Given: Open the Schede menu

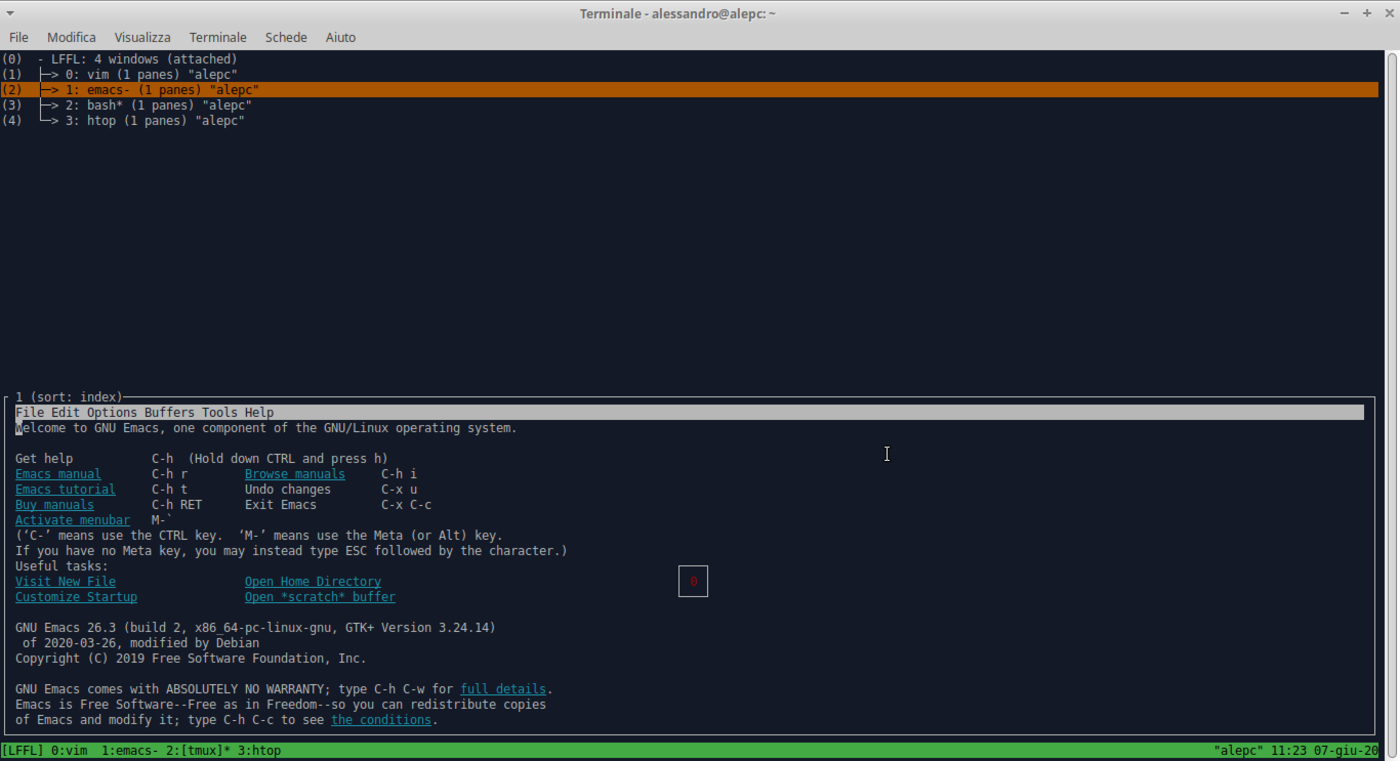Looking at the screenshot, I should (x=286, y=37).
